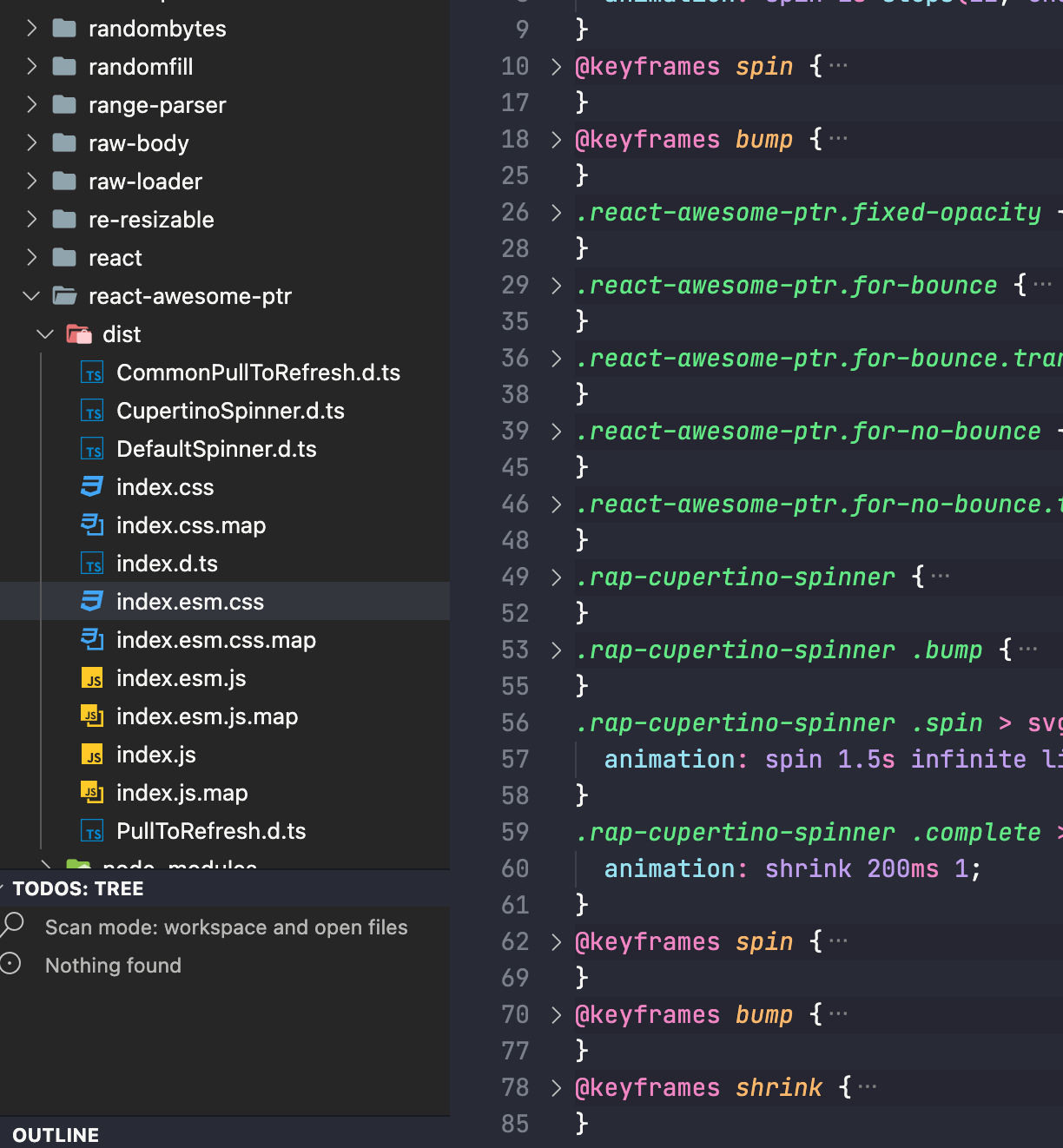Unfold the keyframes bump rule on line 18

(x=556, y=139)
